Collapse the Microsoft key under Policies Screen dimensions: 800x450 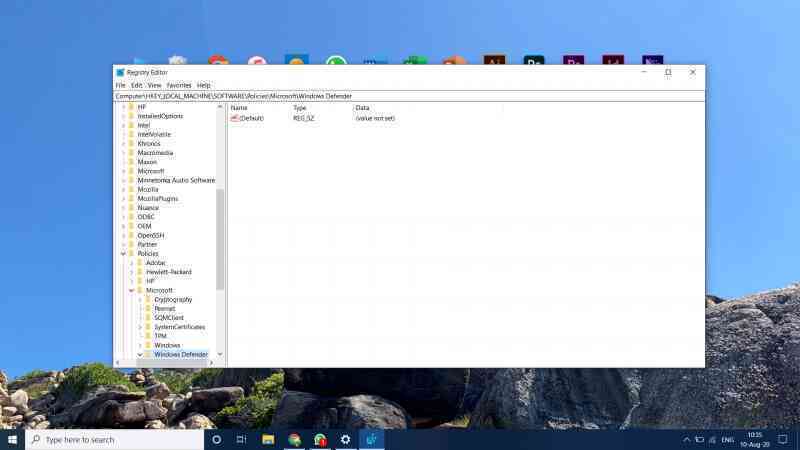point(132,290)
